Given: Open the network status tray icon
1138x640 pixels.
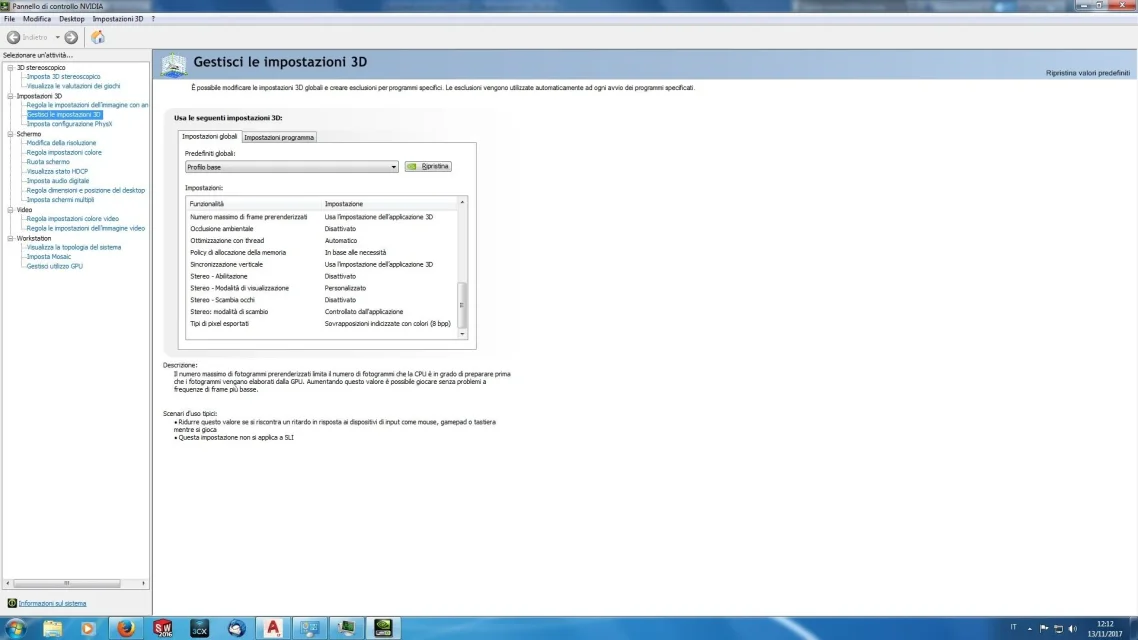Looking at the screenshot, I should click(1058, 628).
